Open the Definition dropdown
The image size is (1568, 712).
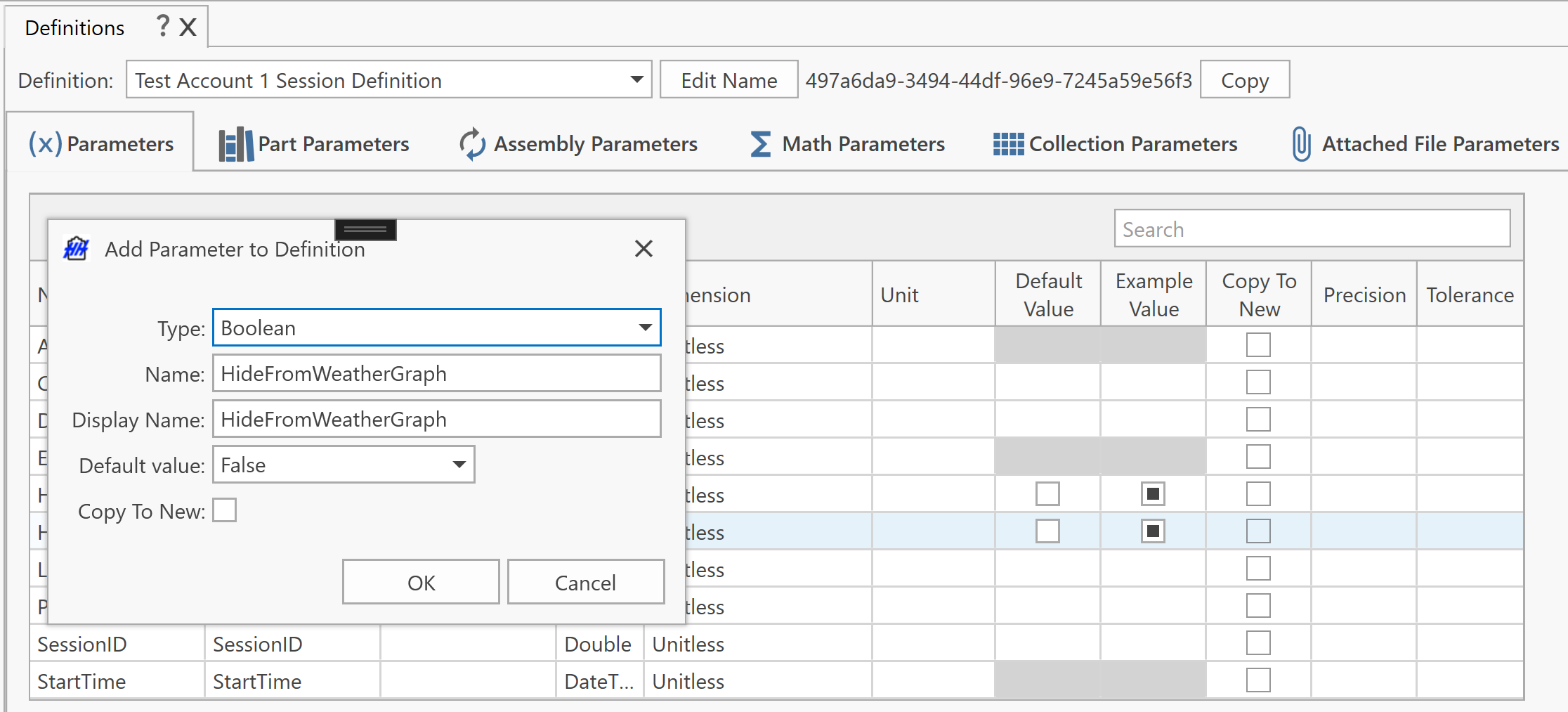[x=389, y=79]
